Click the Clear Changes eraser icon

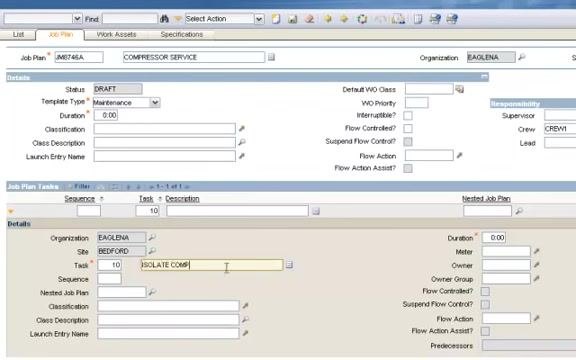[x=309, y=19]
